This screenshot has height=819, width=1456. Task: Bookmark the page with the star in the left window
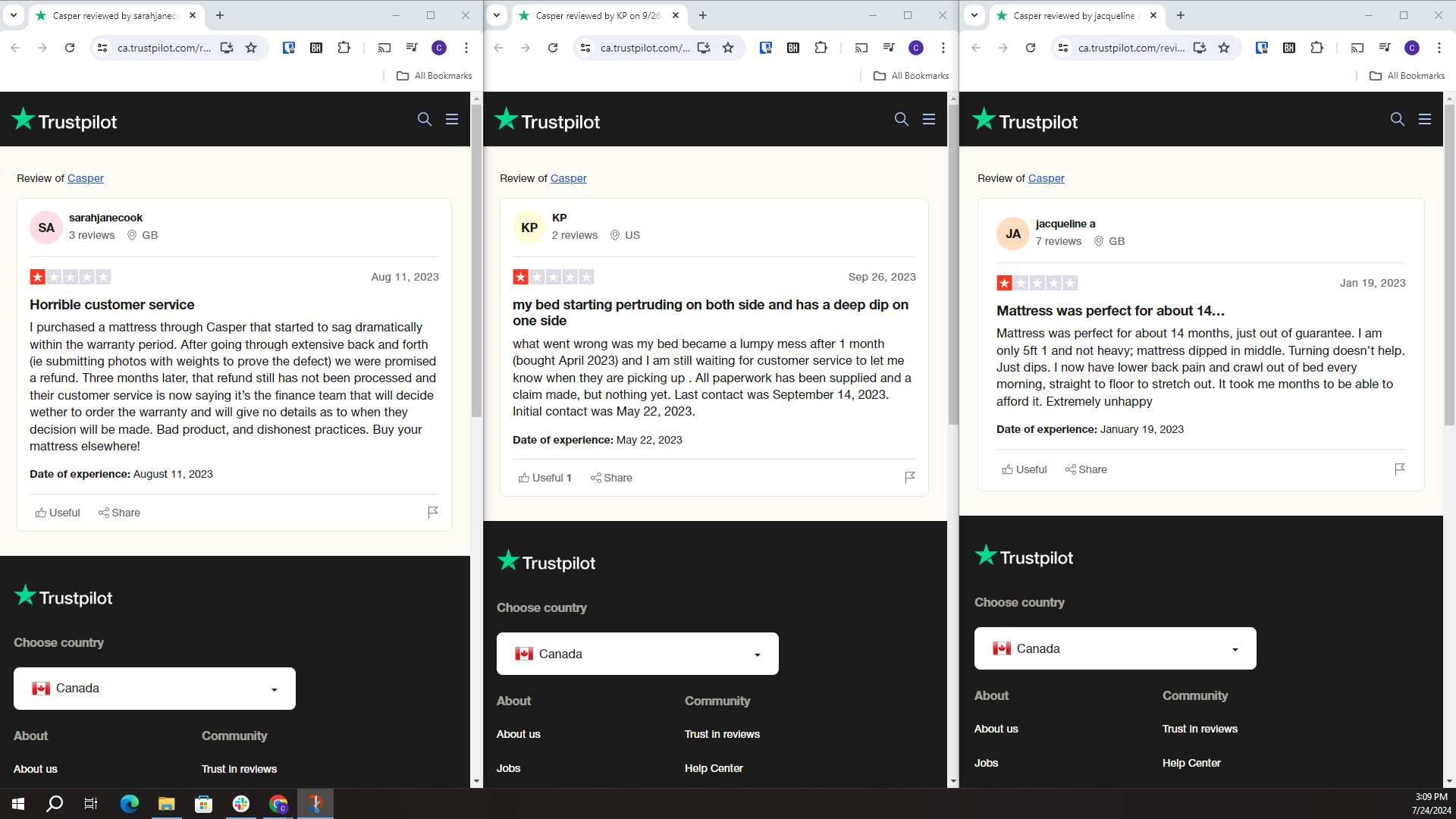(x=251, y=48)
